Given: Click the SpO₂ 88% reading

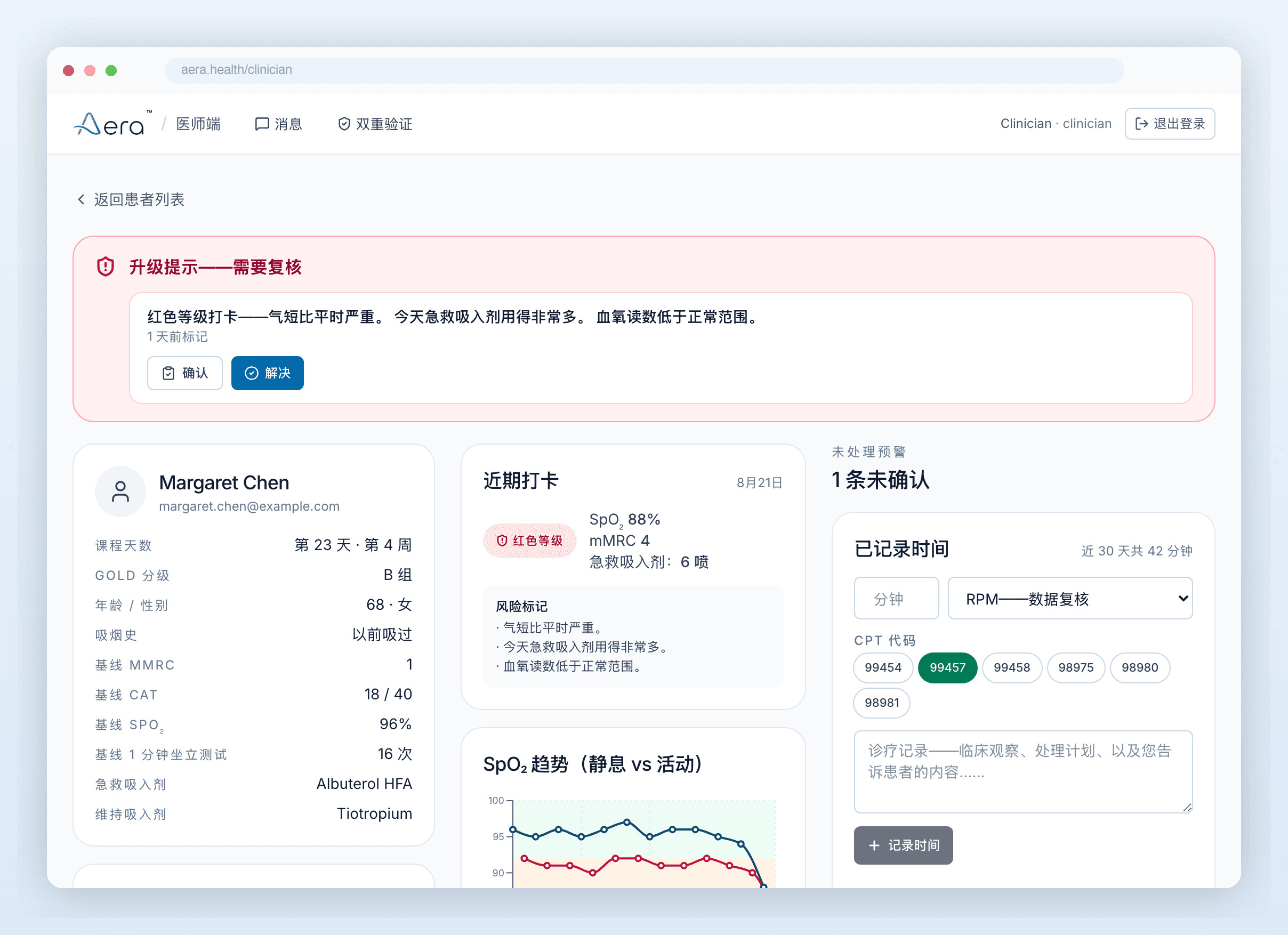Looking at the screenshot, I should [x=625, y=520].
